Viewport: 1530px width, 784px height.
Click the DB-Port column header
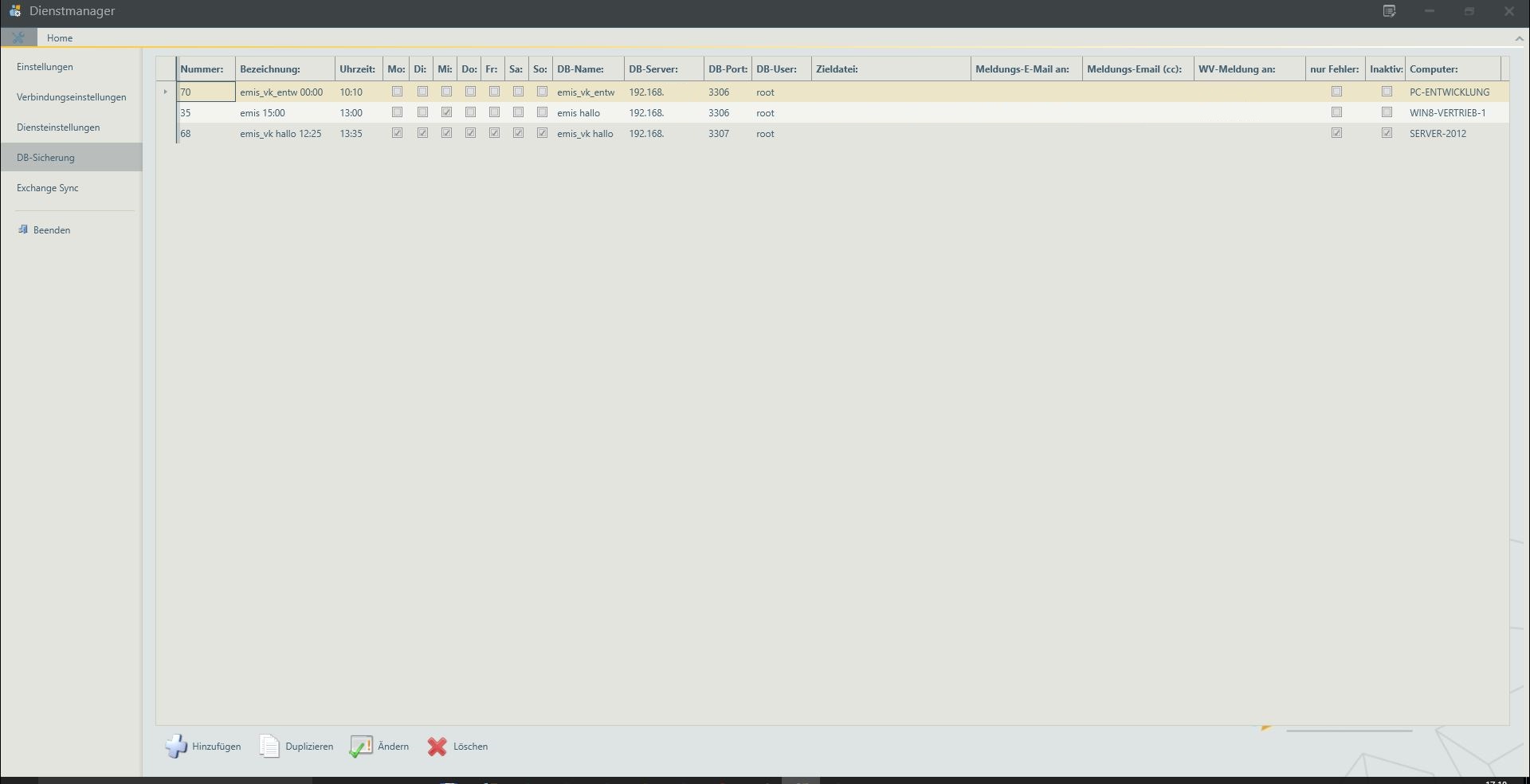(728, 69)
